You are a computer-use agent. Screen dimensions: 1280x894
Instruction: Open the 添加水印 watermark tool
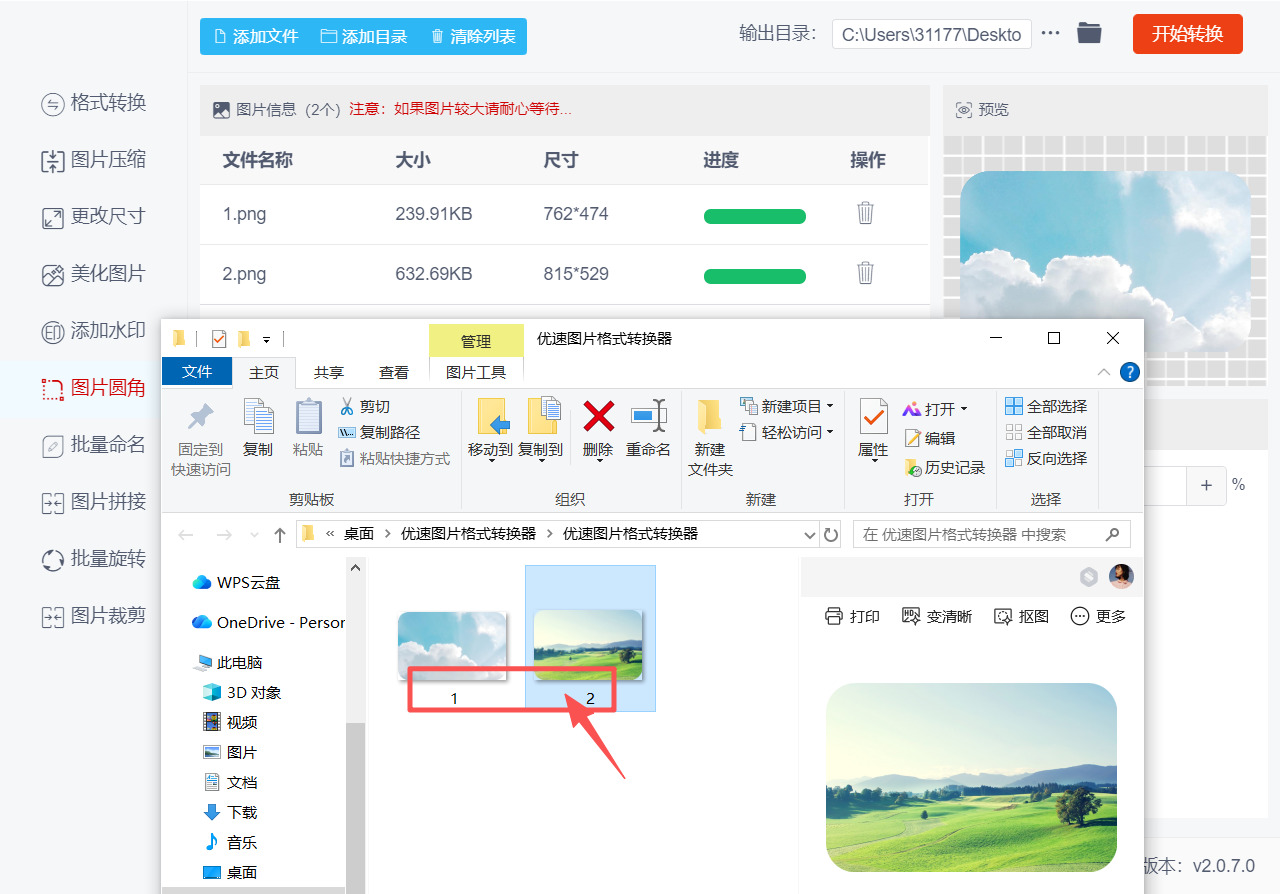pyautogui.click(x=93, y=330)
